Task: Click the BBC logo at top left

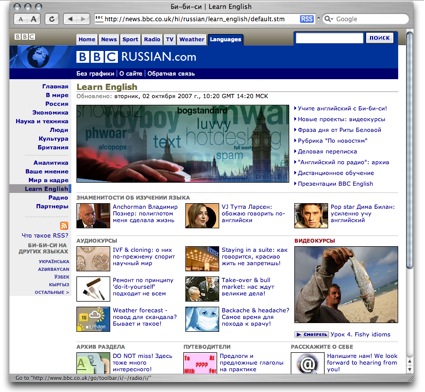Action: click(25, 37)
